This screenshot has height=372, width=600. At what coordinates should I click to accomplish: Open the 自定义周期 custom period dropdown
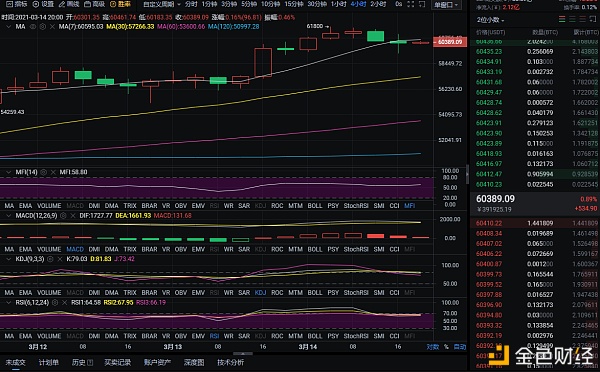click(161, 4)
